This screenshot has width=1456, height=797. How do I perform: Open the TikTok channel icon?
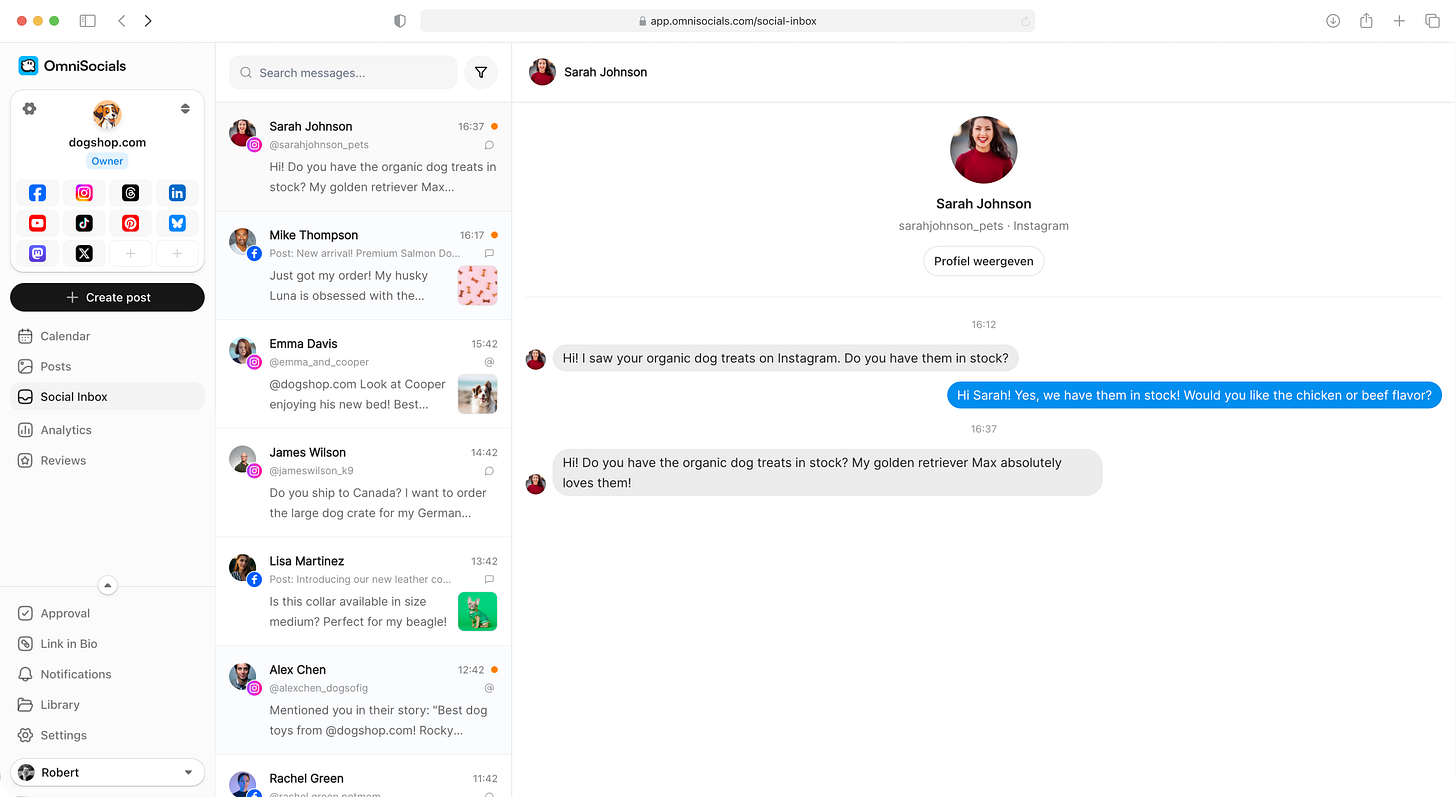pos(84,223)
